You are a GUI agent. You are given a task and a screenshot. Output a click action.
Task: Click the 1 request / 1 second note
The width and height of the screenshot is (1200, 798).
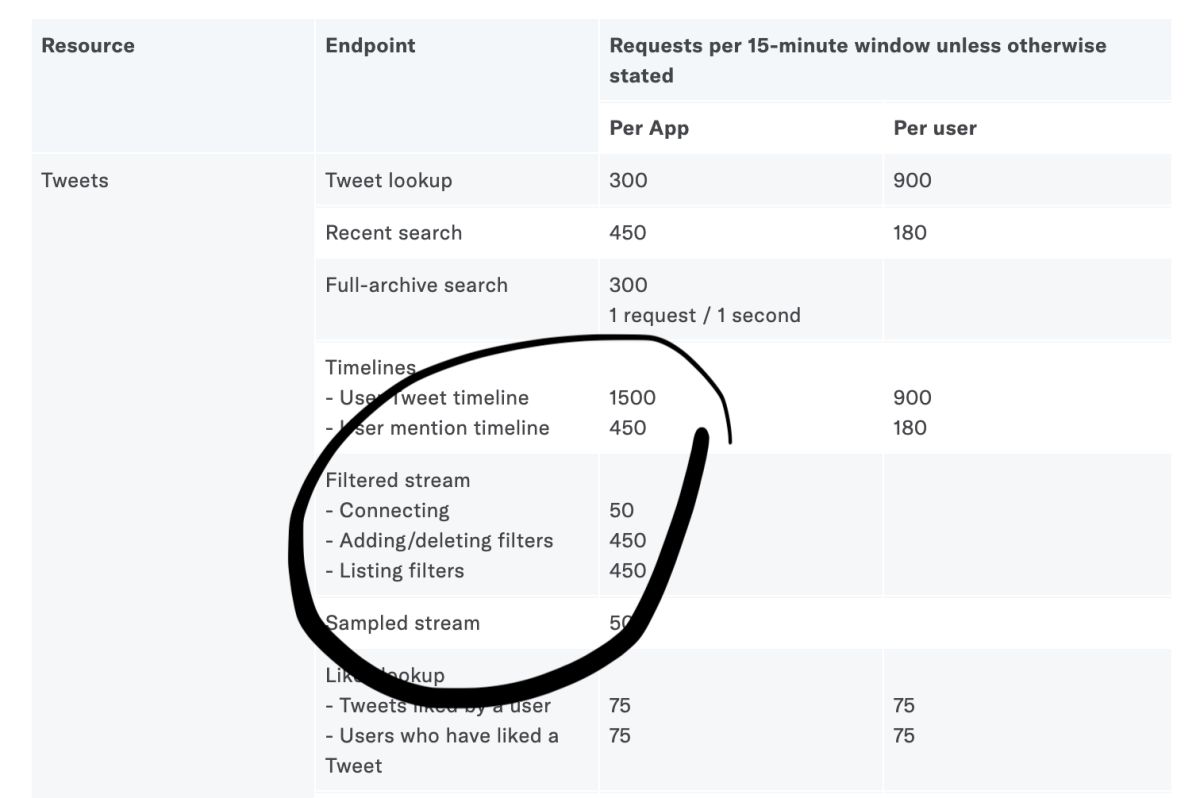click(705, 316)
